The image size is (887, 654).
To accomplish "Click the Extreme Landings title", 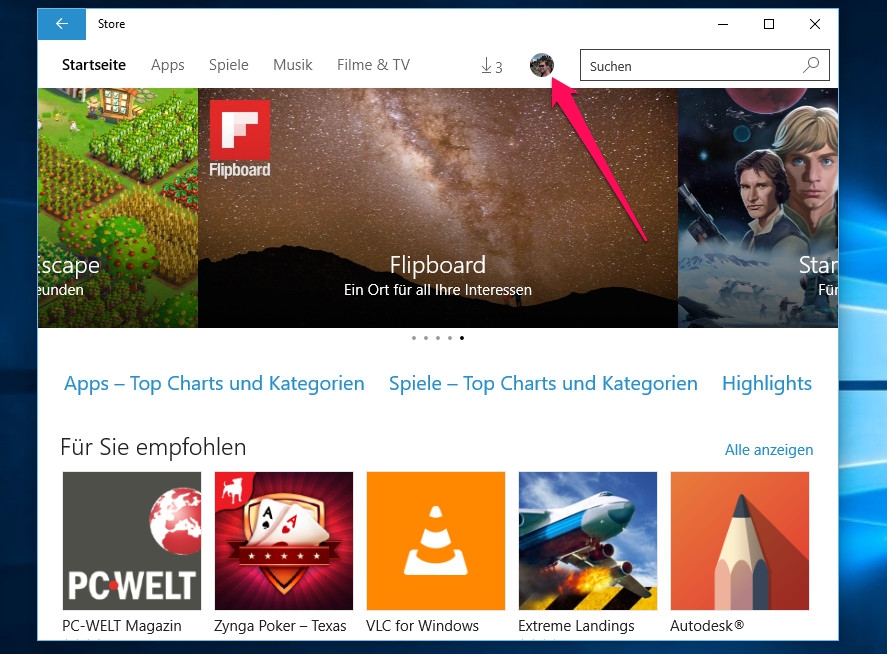I will coord(576,626).
